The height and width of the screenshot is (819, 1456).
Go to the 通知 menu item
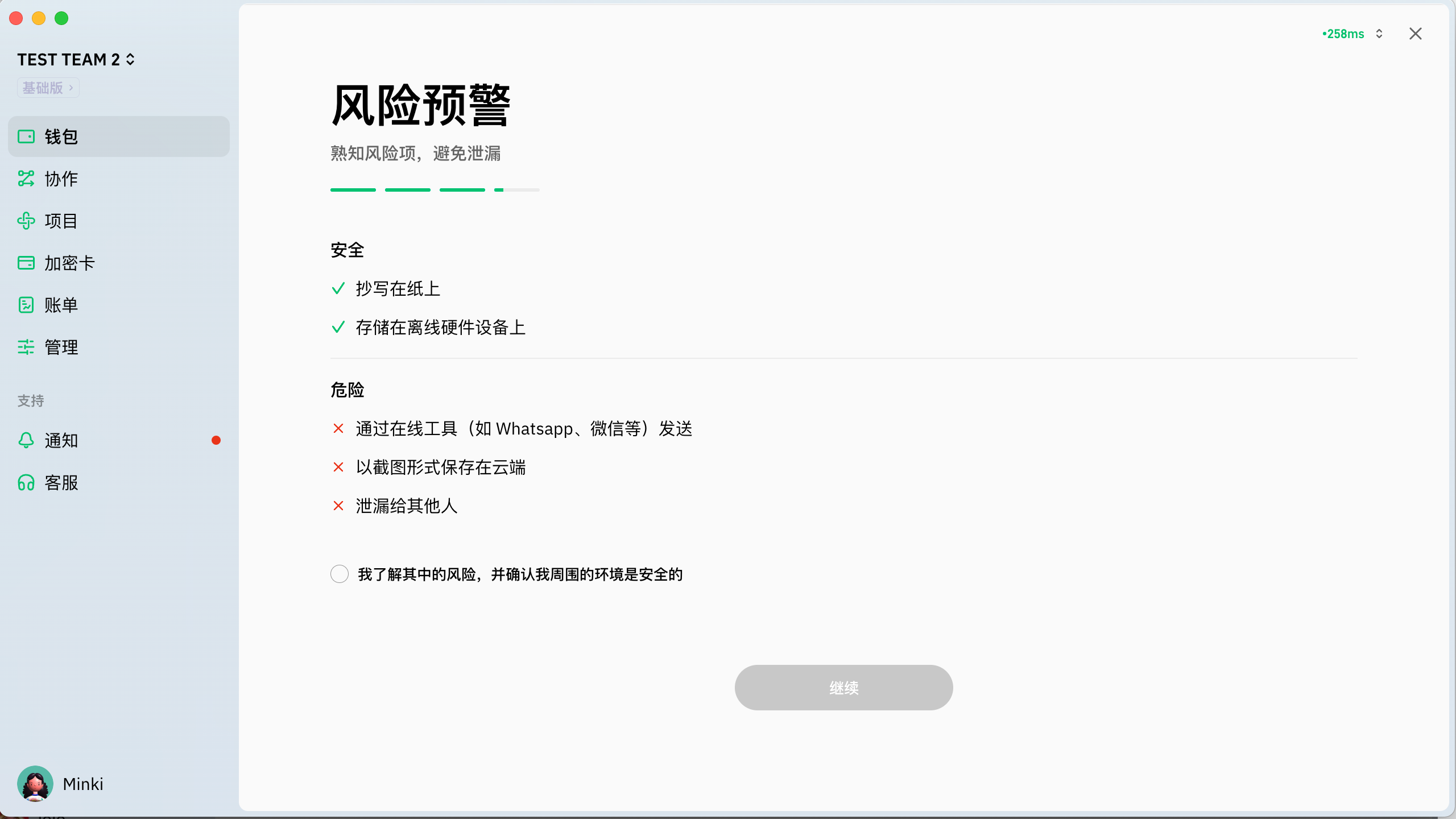click(61, 440)
